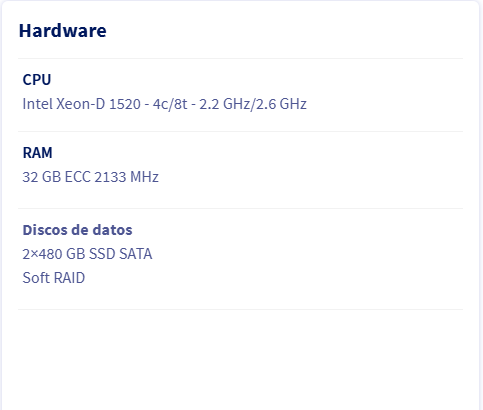The width and height of the screenshot is (483, 410).
Task: Click the ECC text in RAM row
Action: point(78,177)
